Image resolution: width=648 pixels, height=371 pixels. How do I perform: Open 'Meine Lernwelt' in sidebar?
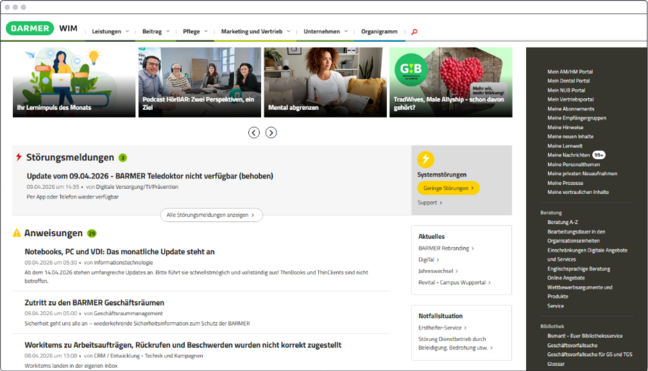(565, 146)
